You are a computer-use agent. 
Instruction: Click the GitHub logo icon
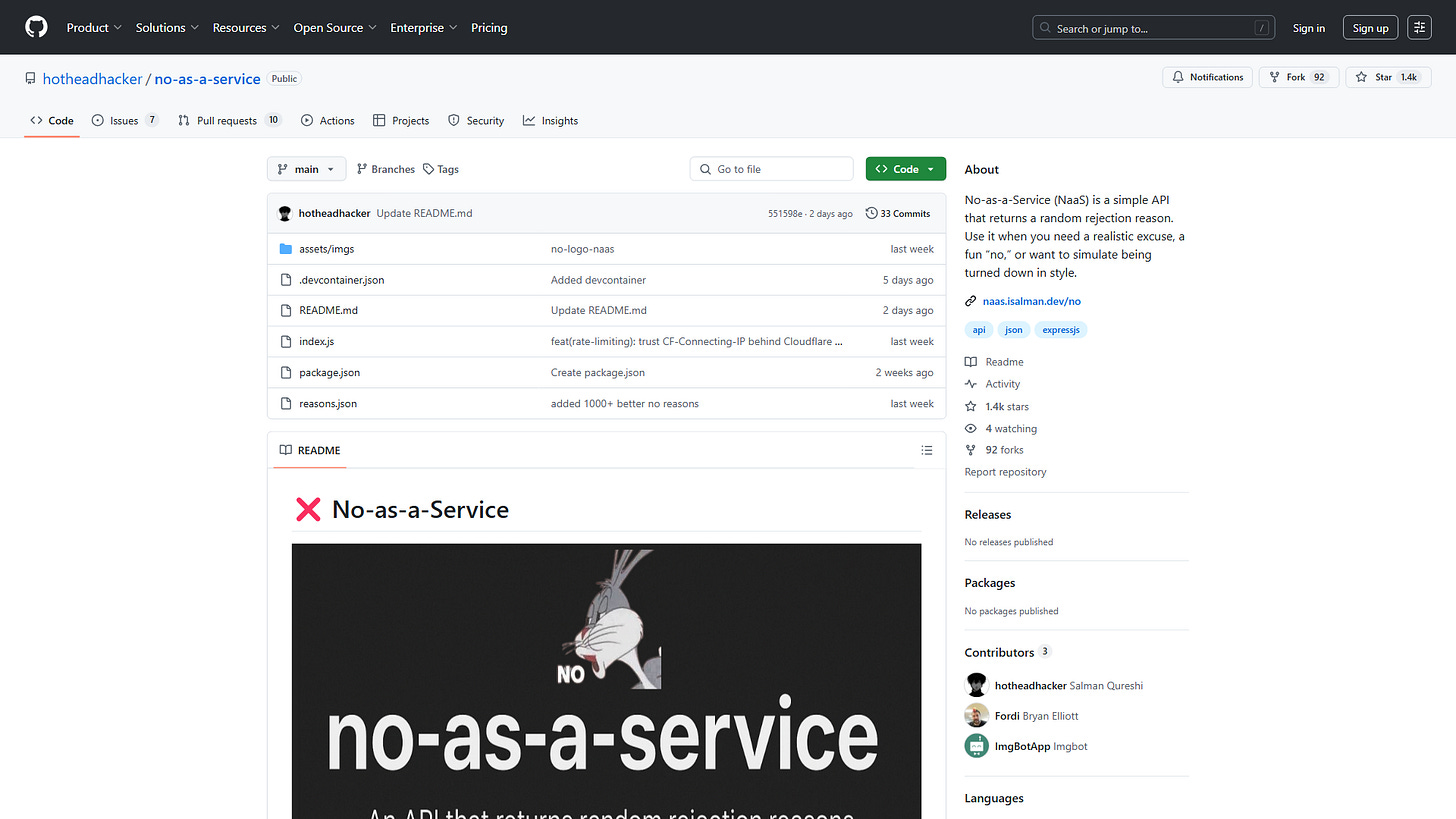coord(36,28)
